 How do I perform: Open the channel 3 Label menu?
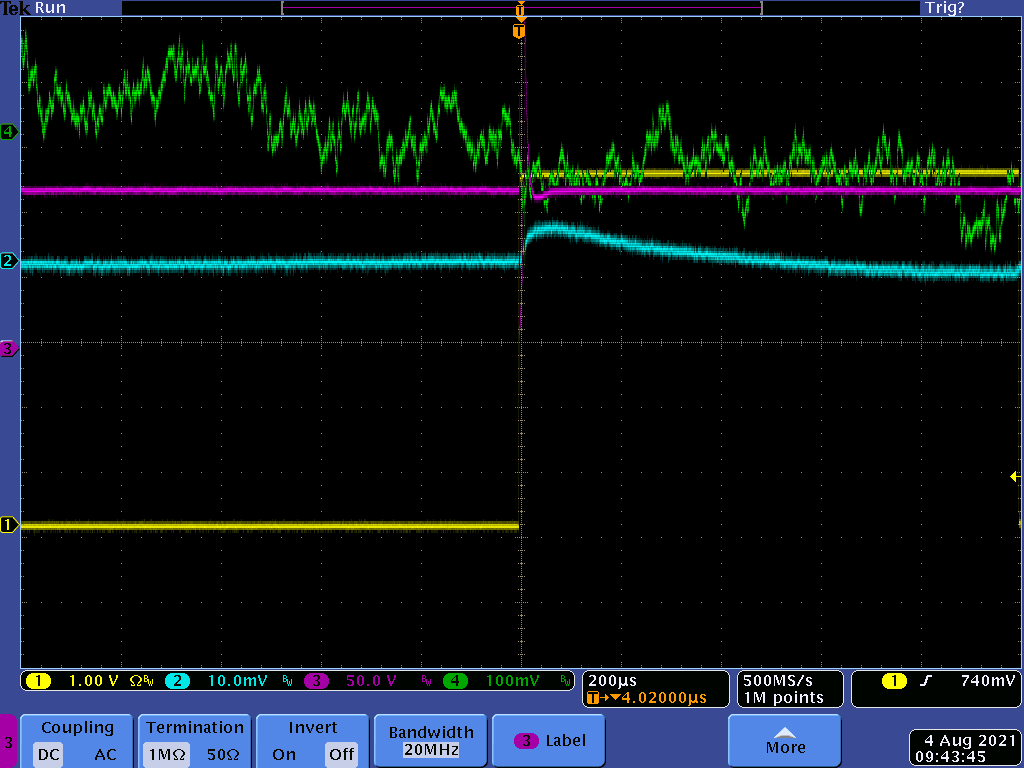click(564, 741)
